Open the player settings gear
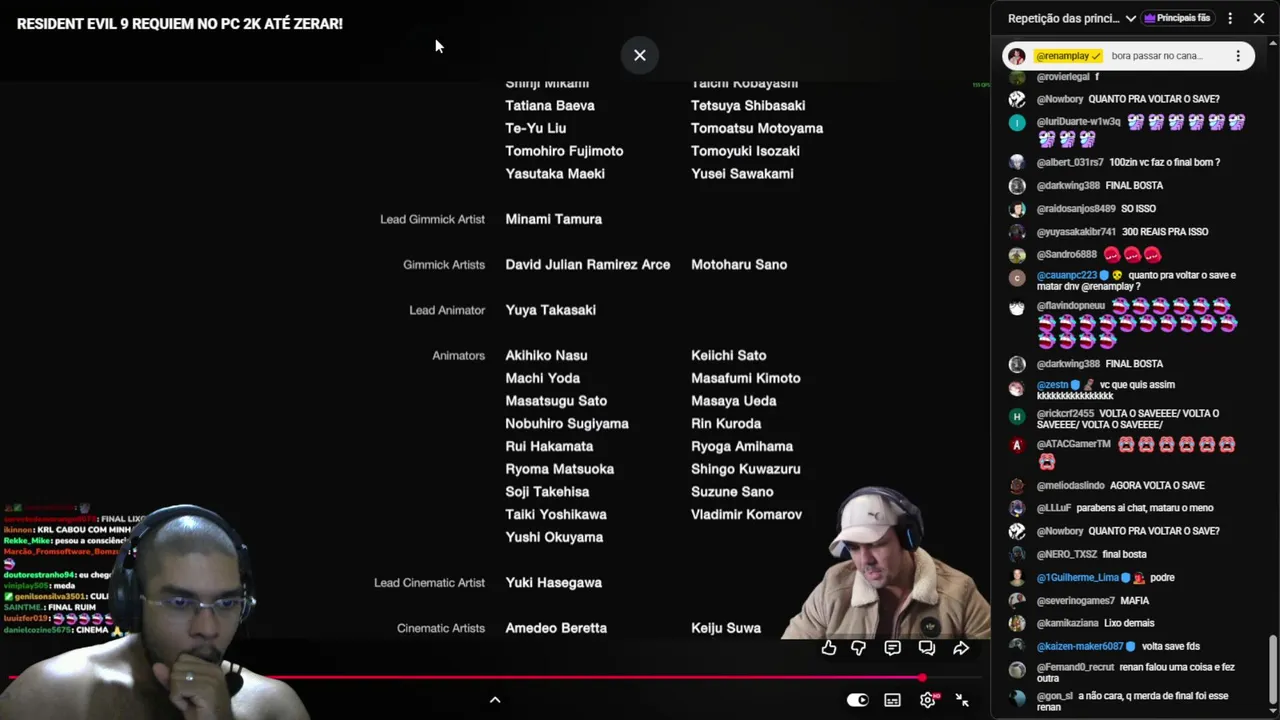Screen dimensions: 1280x720 (x=927, y=700)
